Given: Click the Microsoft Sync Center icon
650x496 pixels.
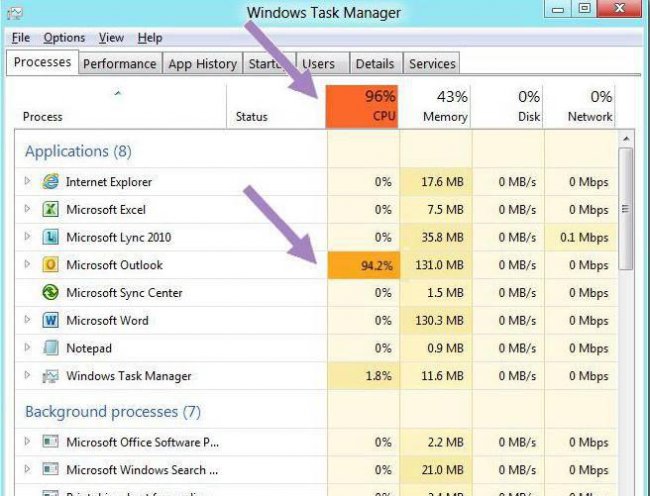Looking at the screenshot, I should tap(50, 292).
